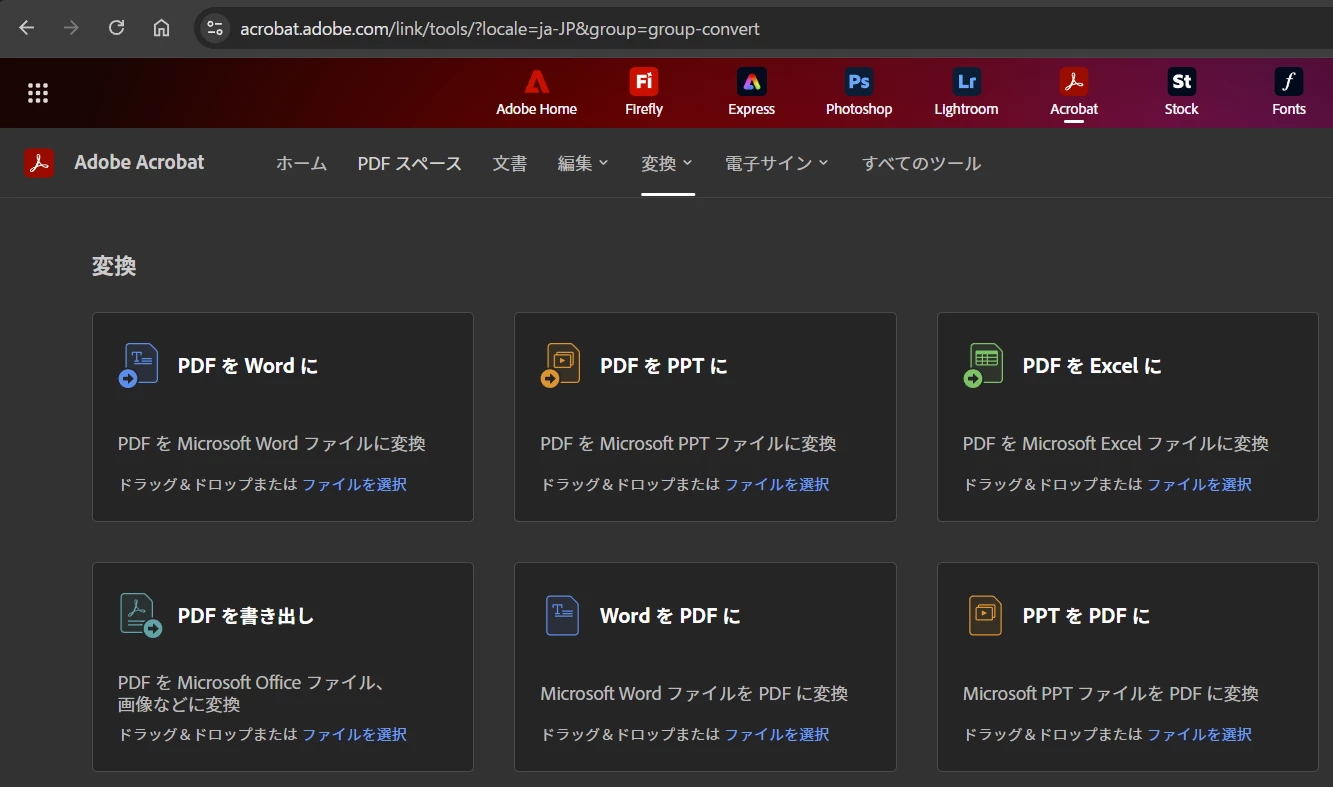Select file link in PDF を Word に card

tap(355, 484)
